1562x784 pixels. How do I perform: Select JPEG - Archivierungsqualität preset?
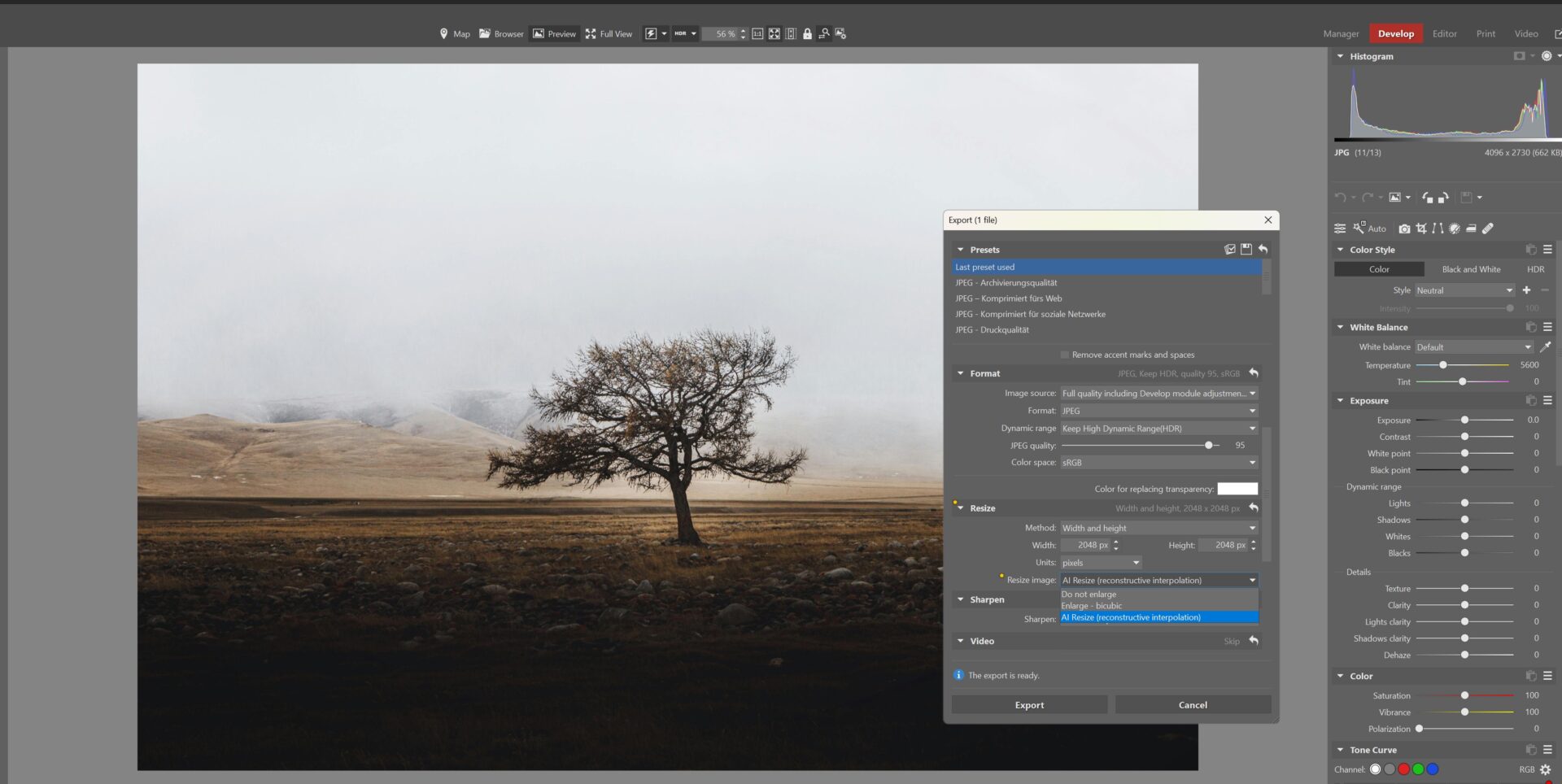tap(1106, 283)
